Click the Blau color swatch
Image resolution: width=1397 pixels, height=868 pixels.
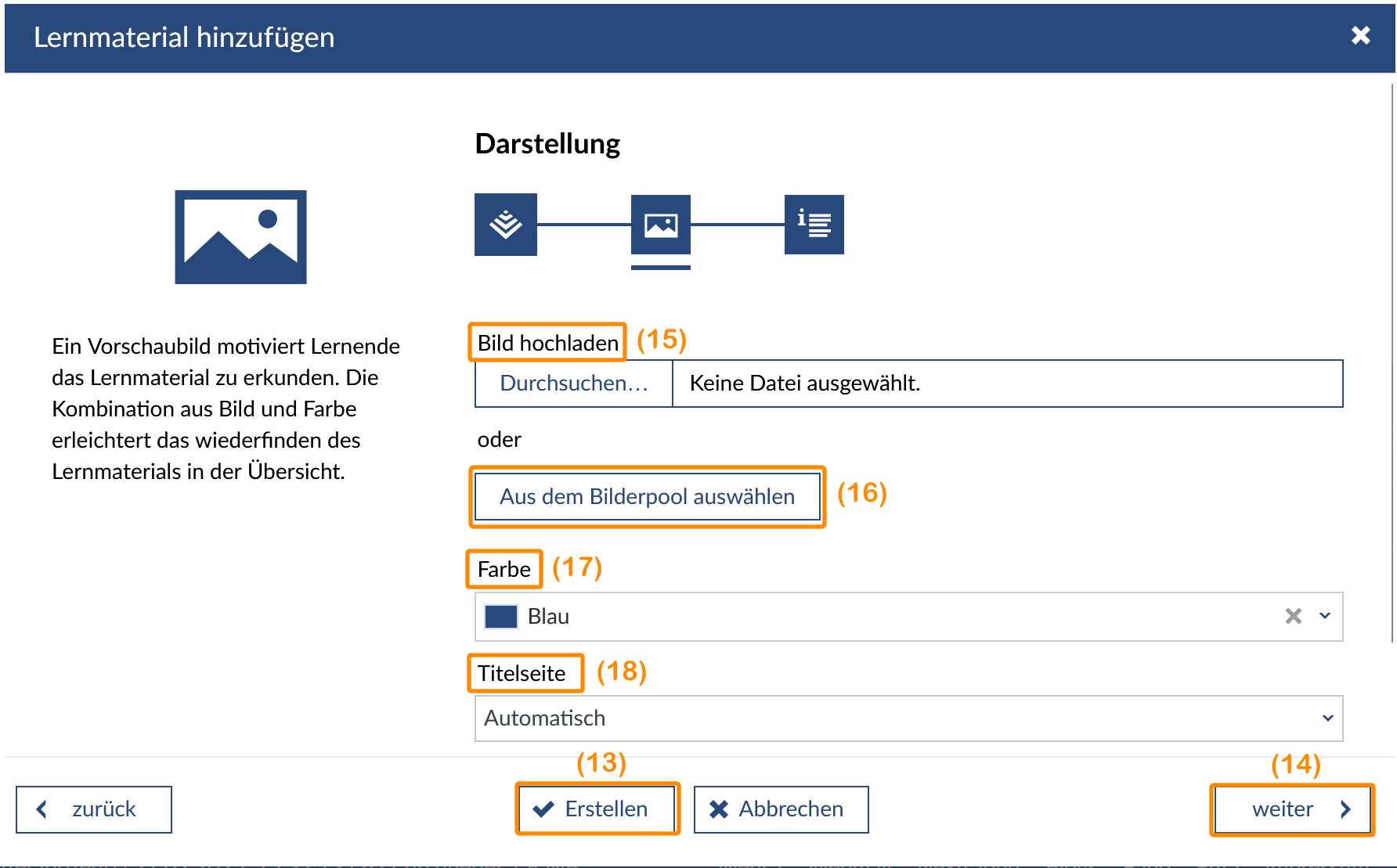coord(500,616)
